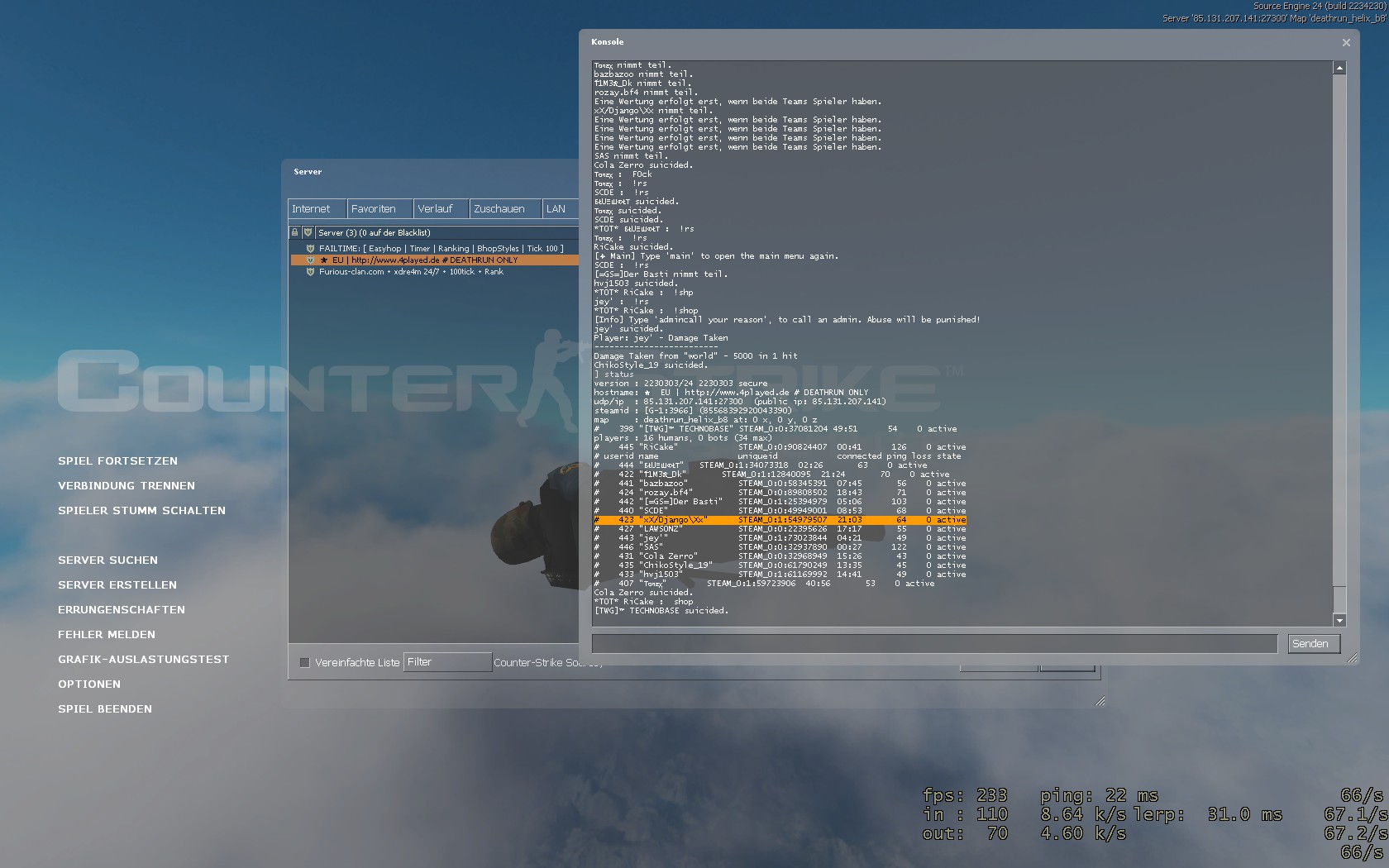
Task: Click the "Cola Zerro" player status line
Action: [x=780, y=556]
